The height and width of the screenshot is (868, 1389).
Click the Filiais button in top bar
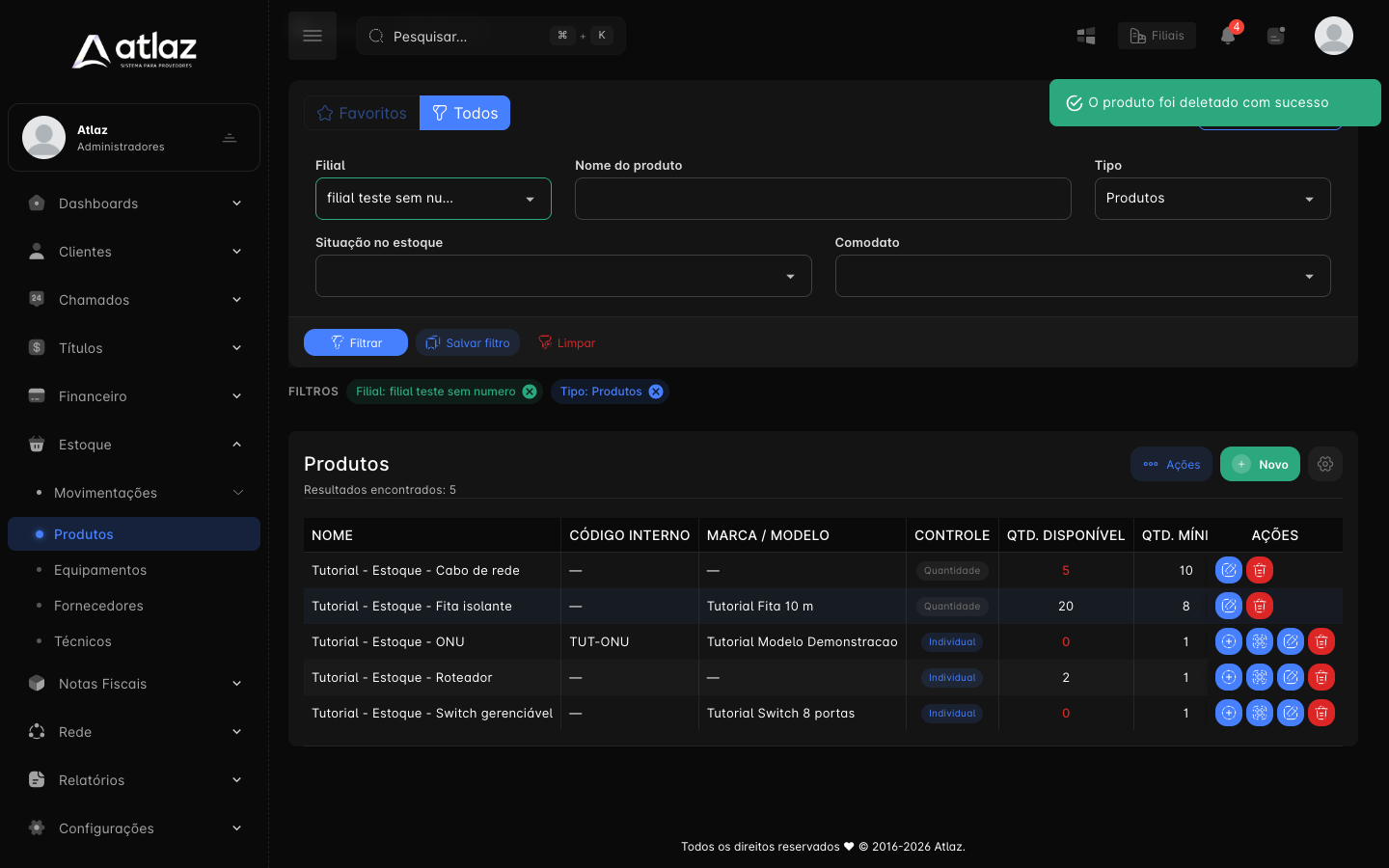tap(1157, 36)
